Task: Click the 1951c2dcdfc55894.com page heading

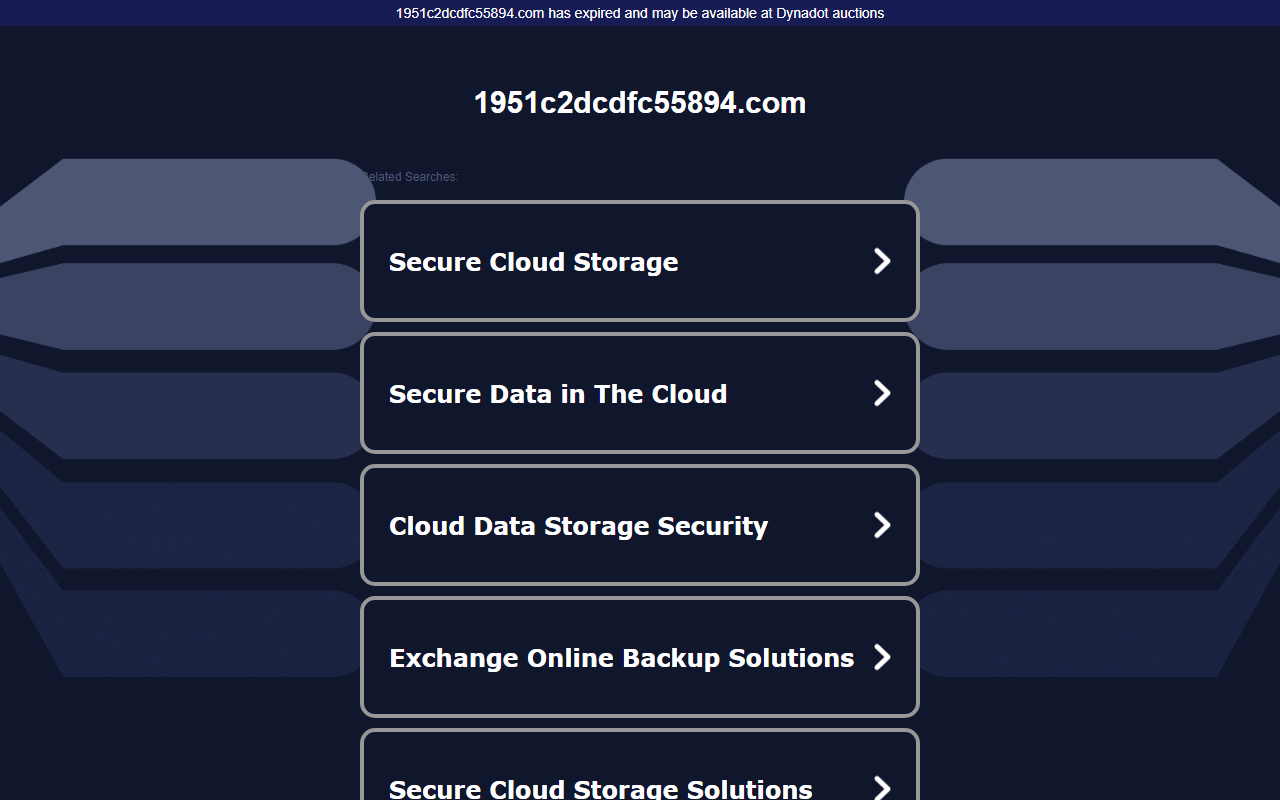Action: coord(640,102)
